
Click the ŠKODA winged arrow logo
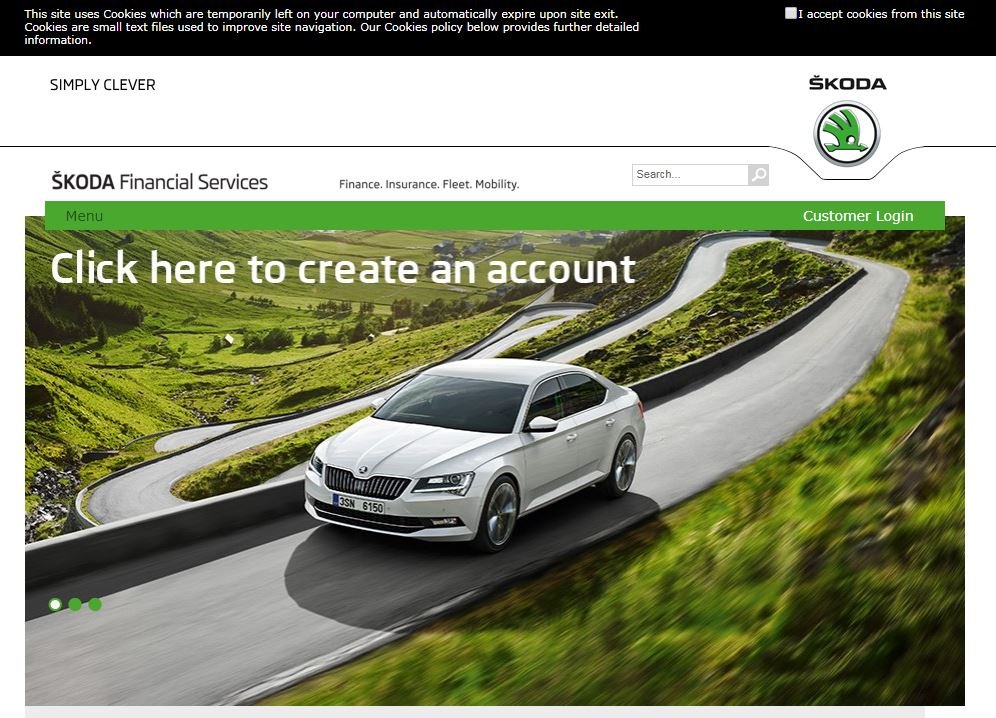847,134
